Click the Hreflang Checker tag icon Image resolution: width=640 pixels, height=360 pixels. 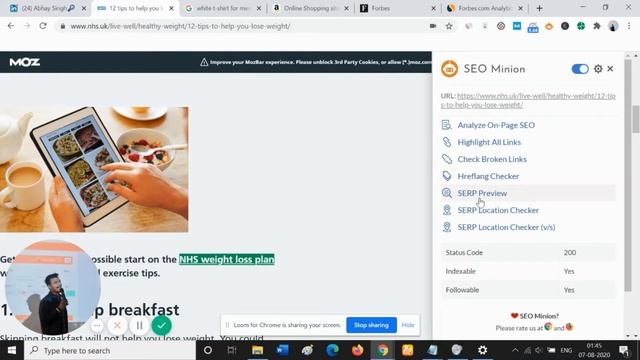point(447,176)
